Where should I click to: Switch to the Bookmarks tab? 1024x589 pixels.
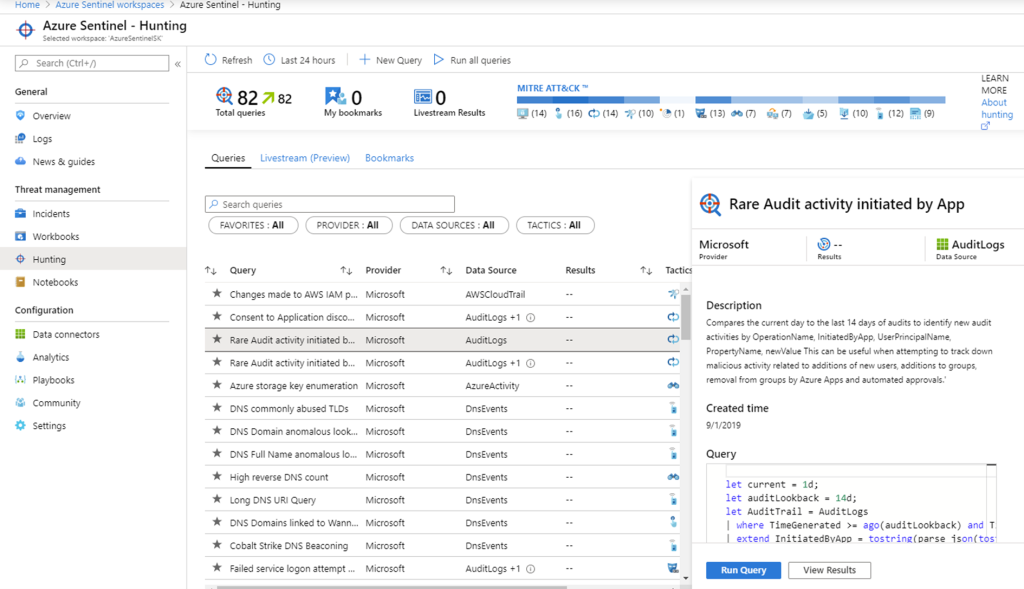tap(389, 158)
